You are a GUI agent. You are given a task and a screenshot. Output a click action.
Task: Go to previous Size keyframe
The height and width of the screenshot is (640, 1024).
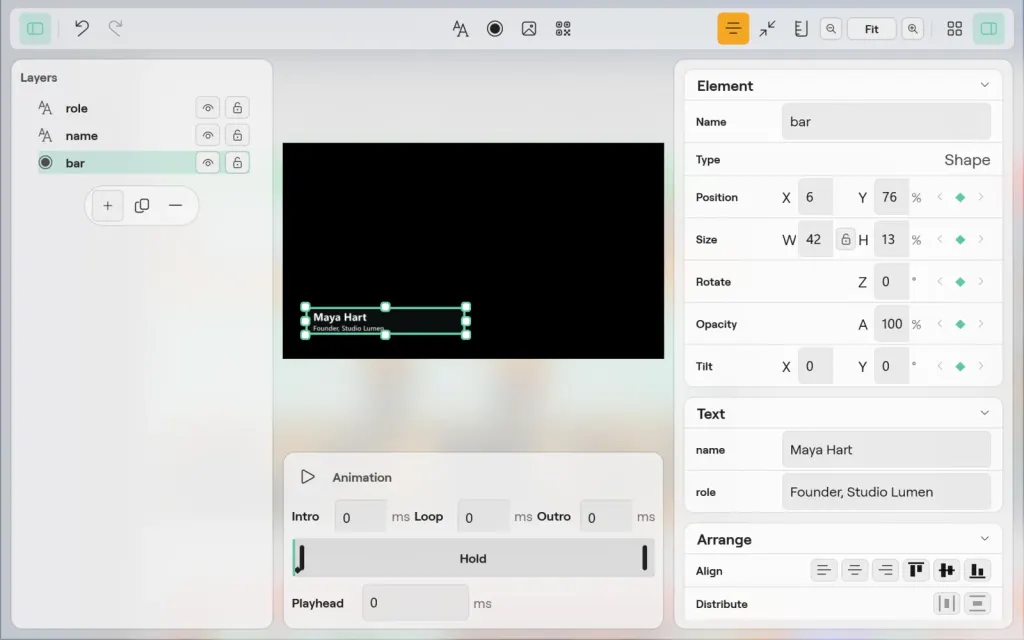click(940, 240)
